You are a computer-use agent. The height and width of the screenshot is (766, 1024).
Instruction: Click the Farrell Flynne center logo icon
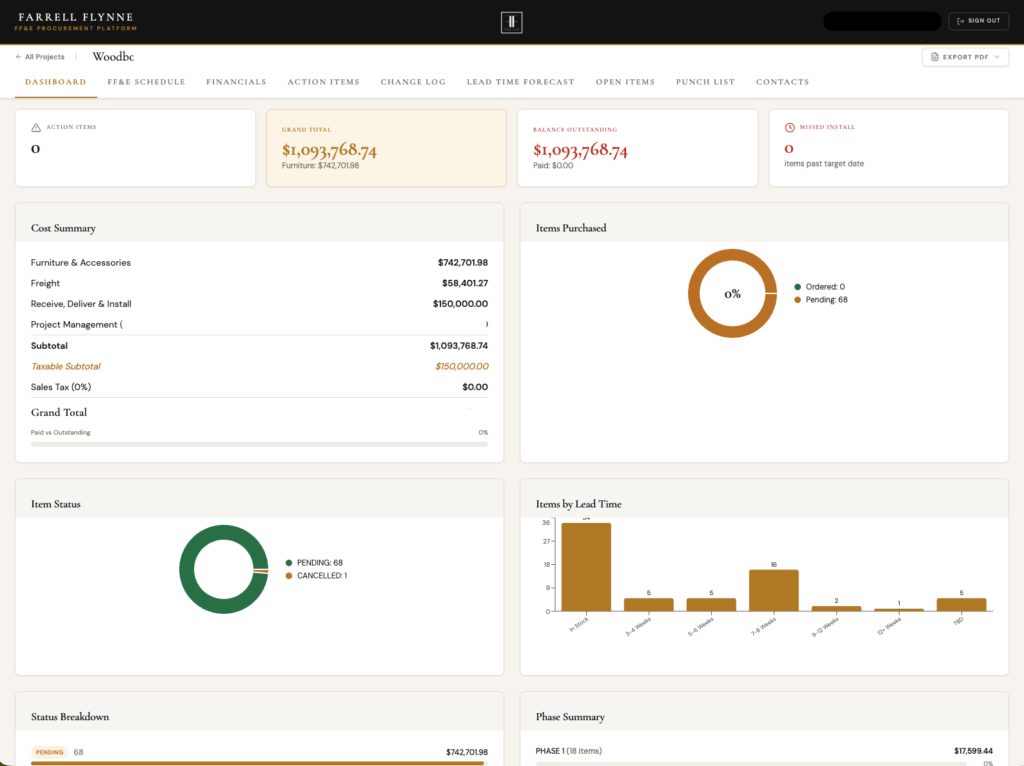511,22
